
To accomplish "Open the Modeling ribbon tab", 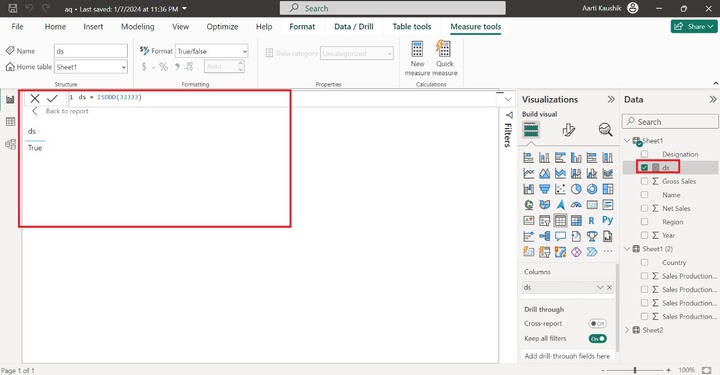I will pyautogui.click(x=137, y=27).
